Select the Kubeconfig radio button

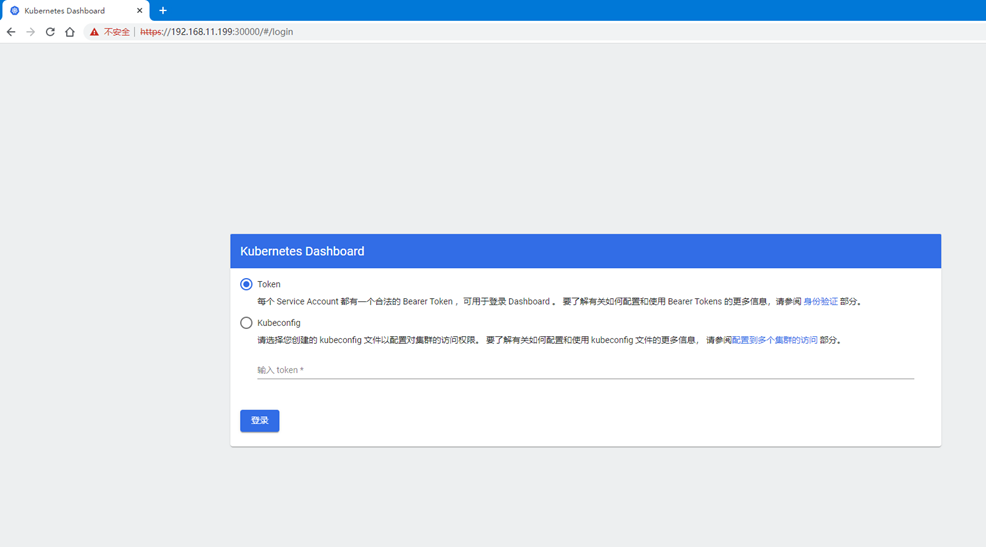[246, 323]
